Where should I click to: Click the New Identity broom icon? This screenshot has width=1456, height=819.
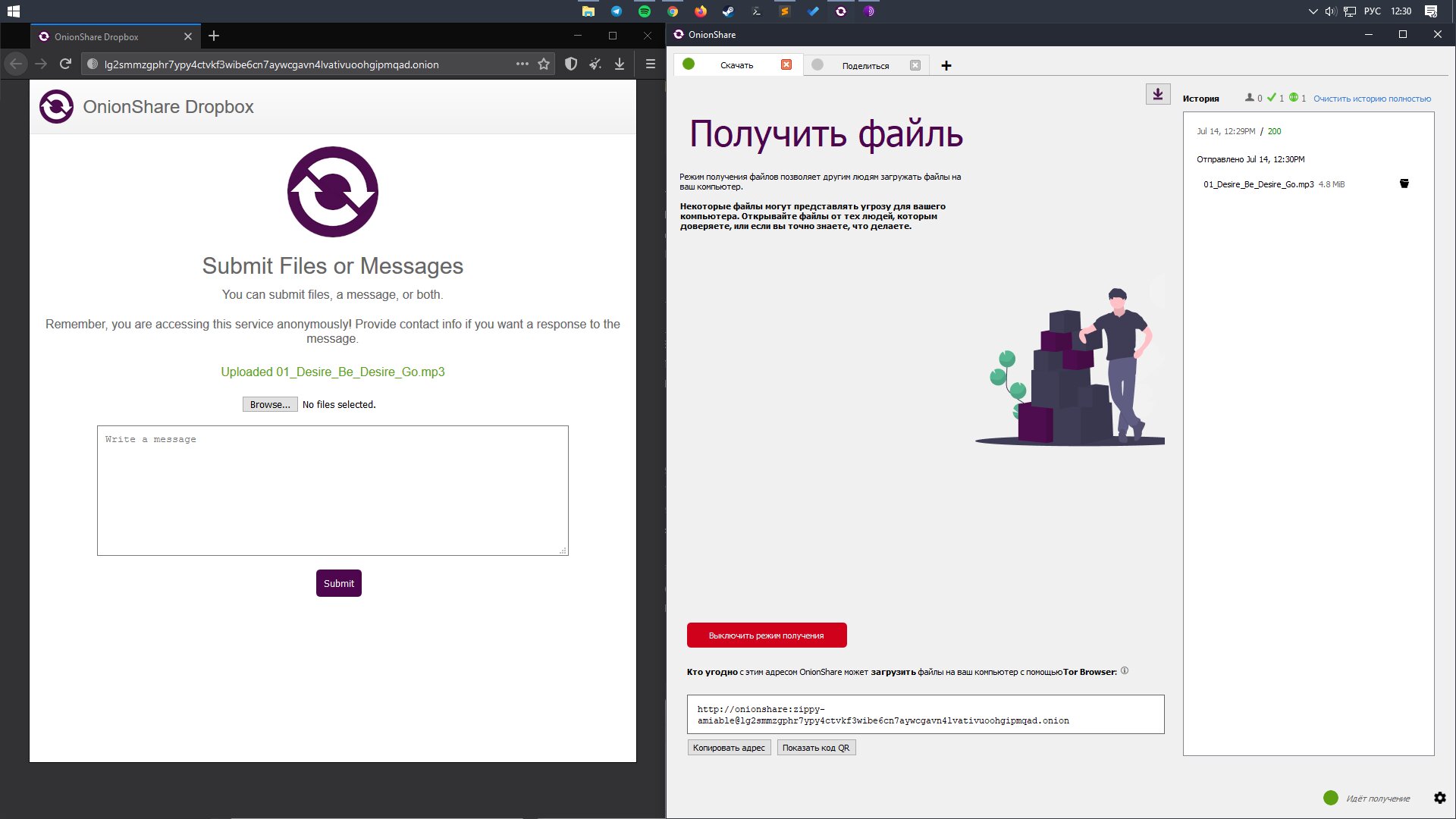pyautogui.click(x=595, y=64)
